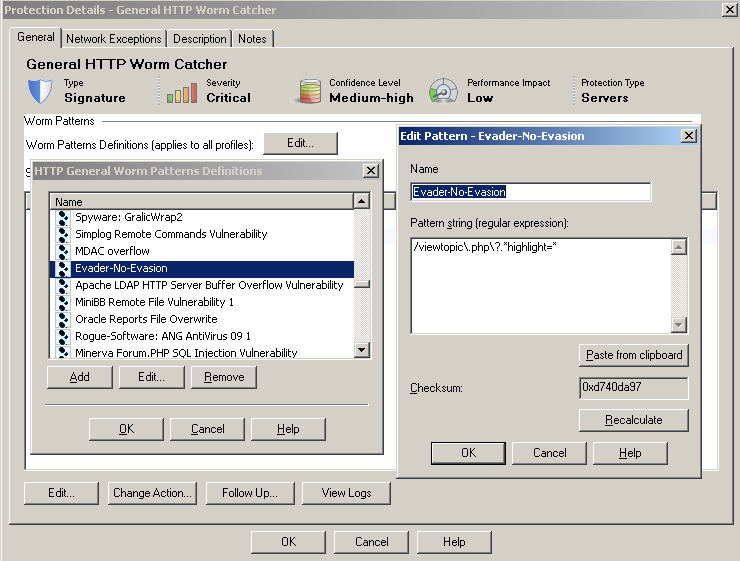Click the Confidence Level stack icon

(x=307, y=92)
